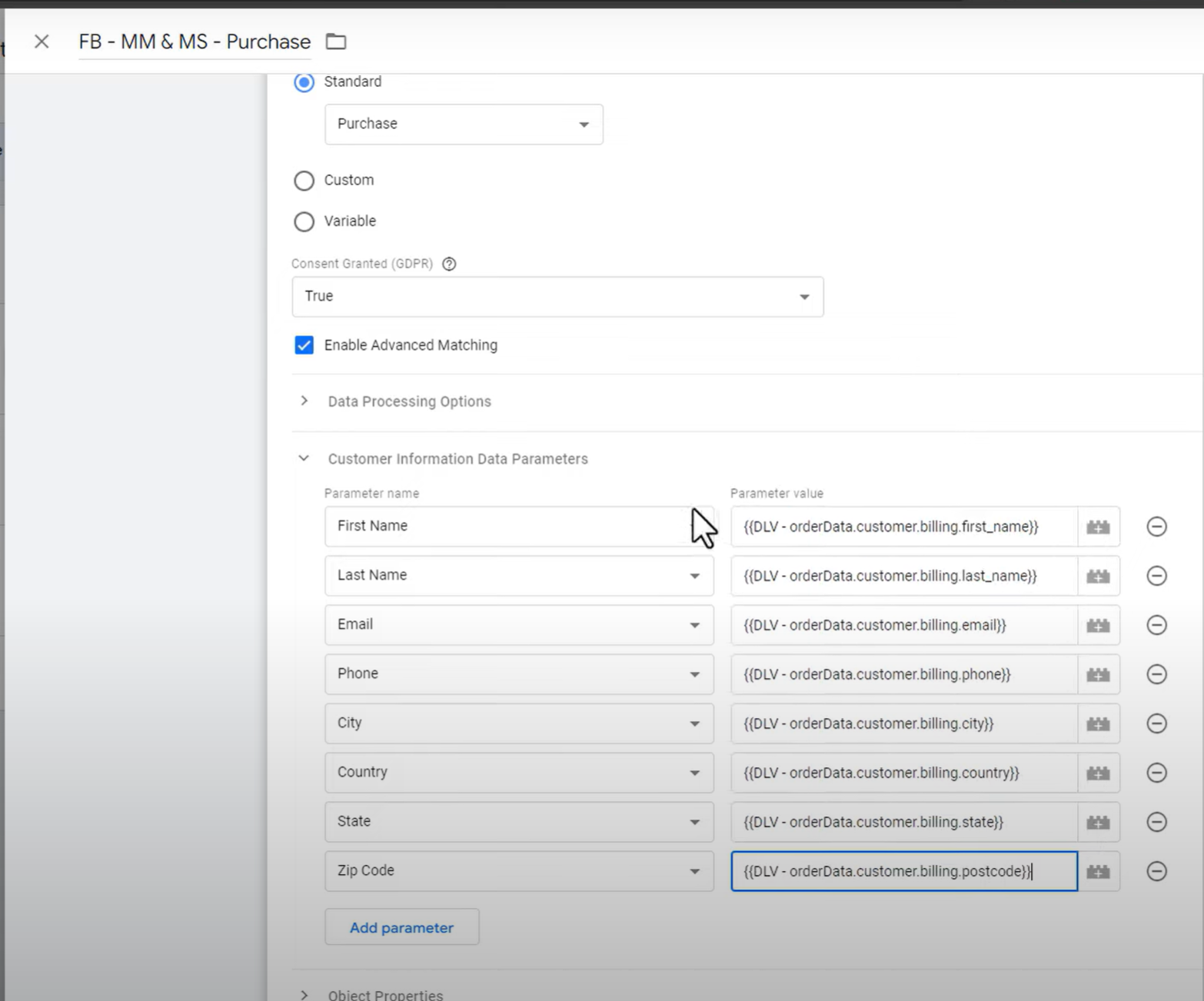Delete the Country parameter using minus icon
Viewport: 1204px width, 1001px height.
tap(1156, 773)
